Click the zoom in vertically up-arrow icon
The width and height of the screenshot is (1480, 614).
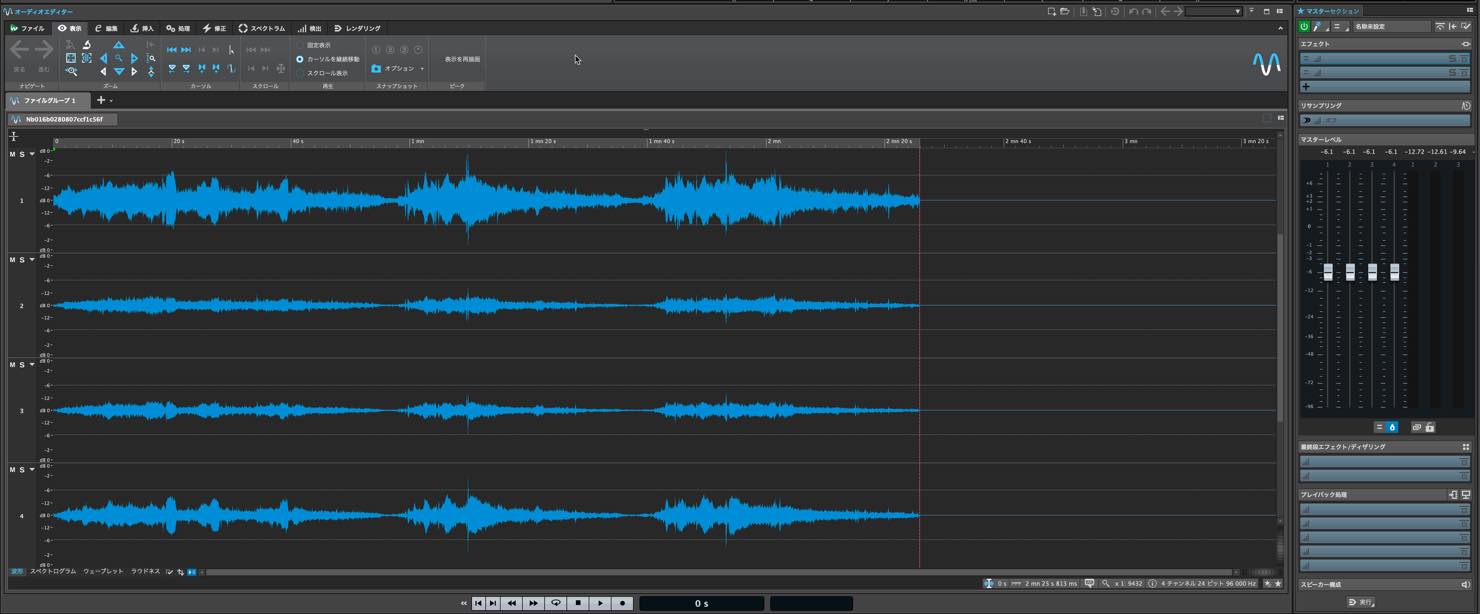(118, 45)
